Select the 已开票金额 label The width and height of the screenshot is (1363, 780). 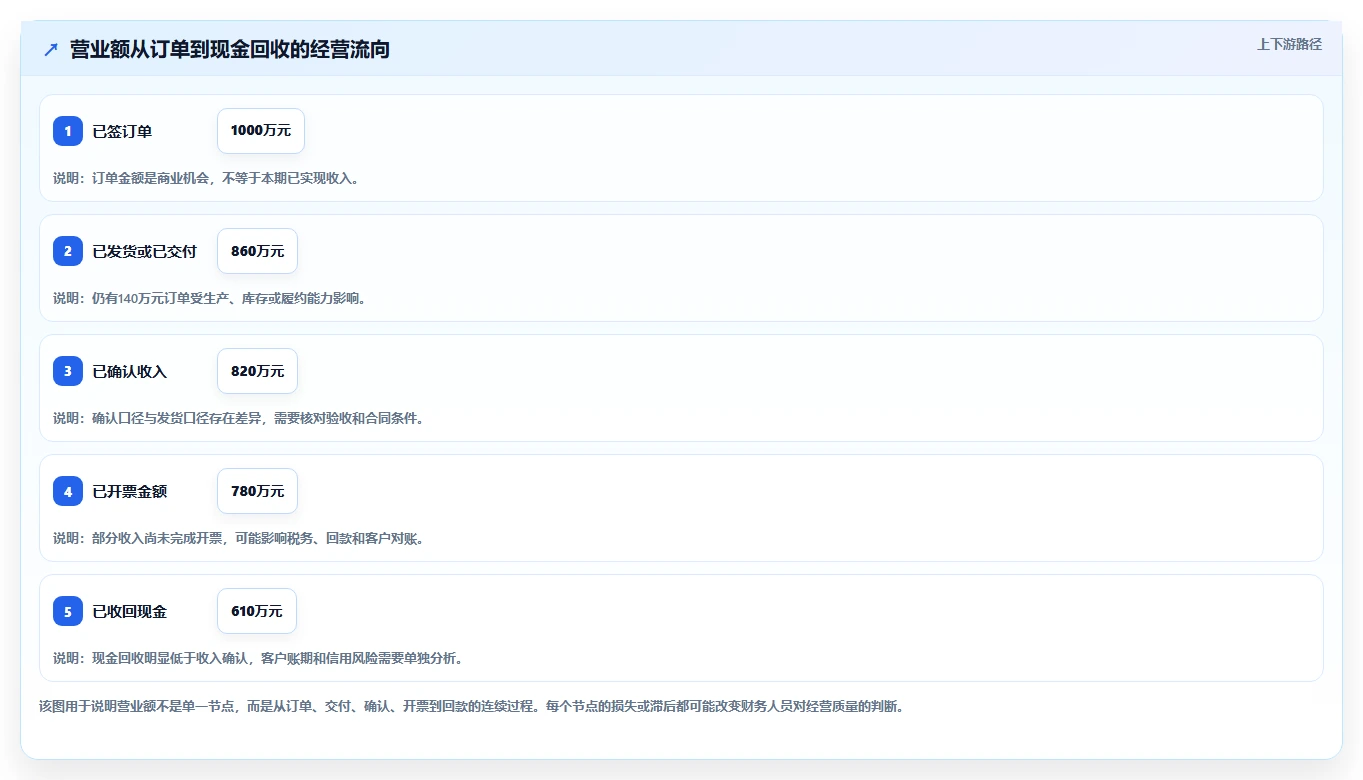(130, 491)
